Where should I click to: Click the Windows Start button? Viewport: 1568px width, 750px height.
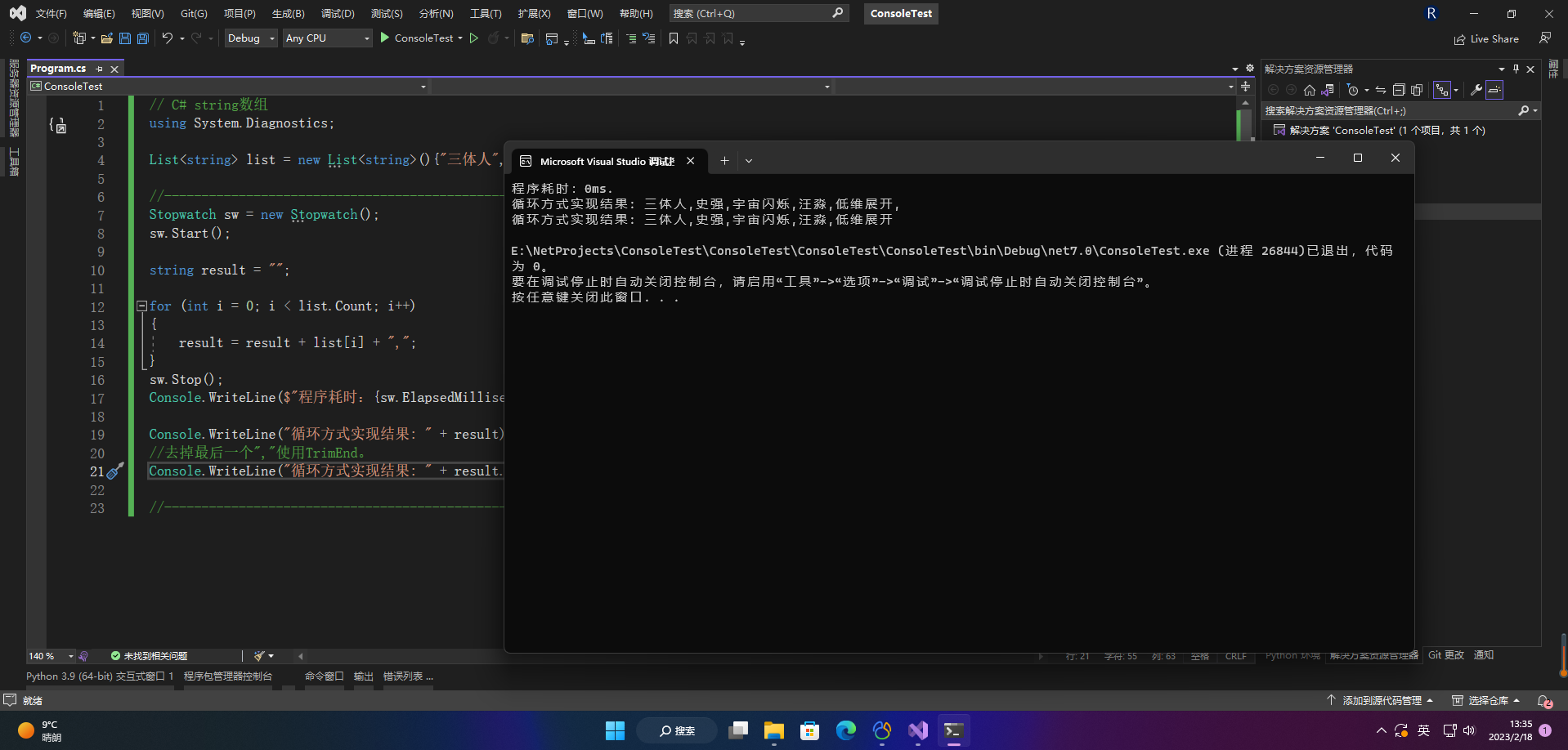616,730
